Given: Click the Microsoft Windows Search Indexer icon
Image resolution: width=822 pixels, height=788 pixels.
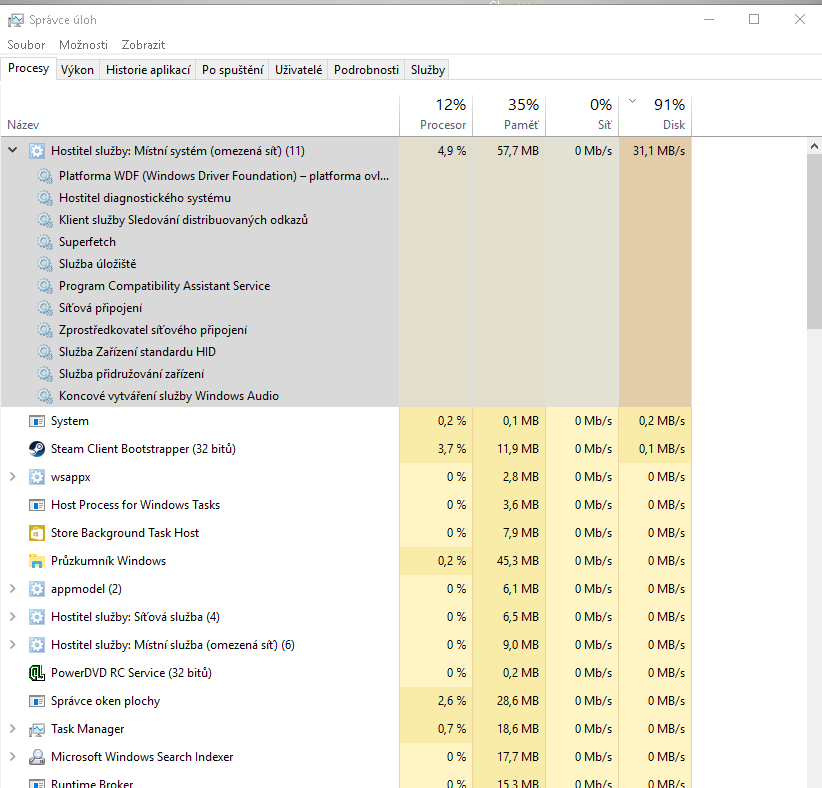Looking at the screenshot, I should 37,757.
